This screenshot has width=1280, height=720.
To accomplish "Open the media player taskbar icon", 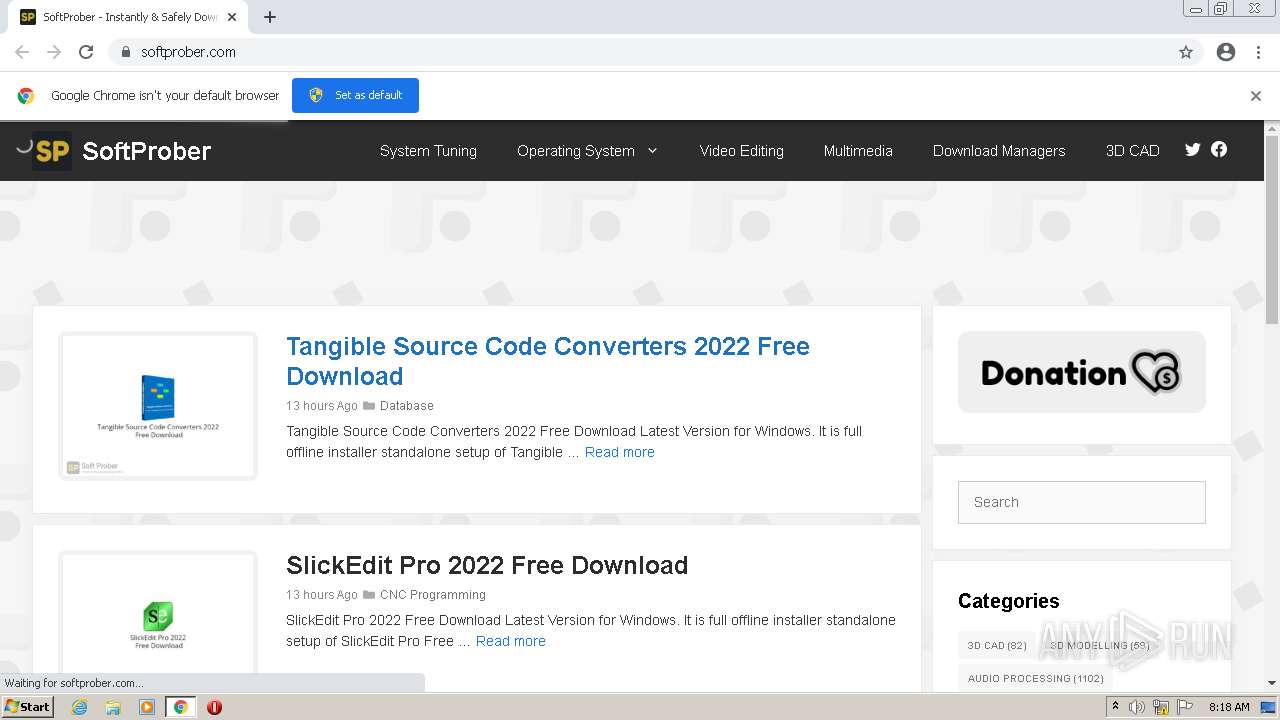I will point(147,707).
